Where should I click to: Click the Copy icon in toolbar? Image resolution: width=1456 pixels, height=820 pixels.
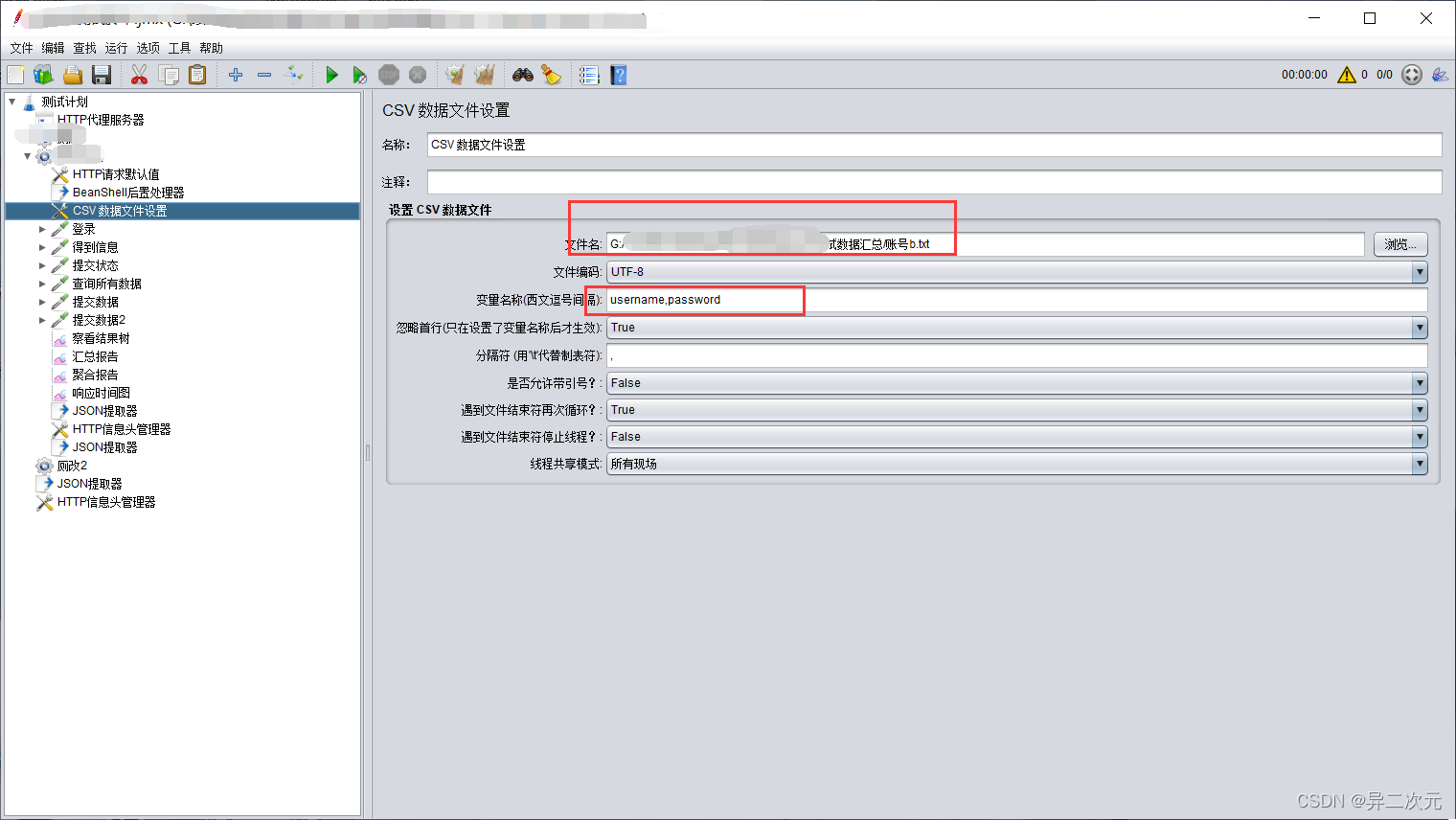click(x=169, y=75)
